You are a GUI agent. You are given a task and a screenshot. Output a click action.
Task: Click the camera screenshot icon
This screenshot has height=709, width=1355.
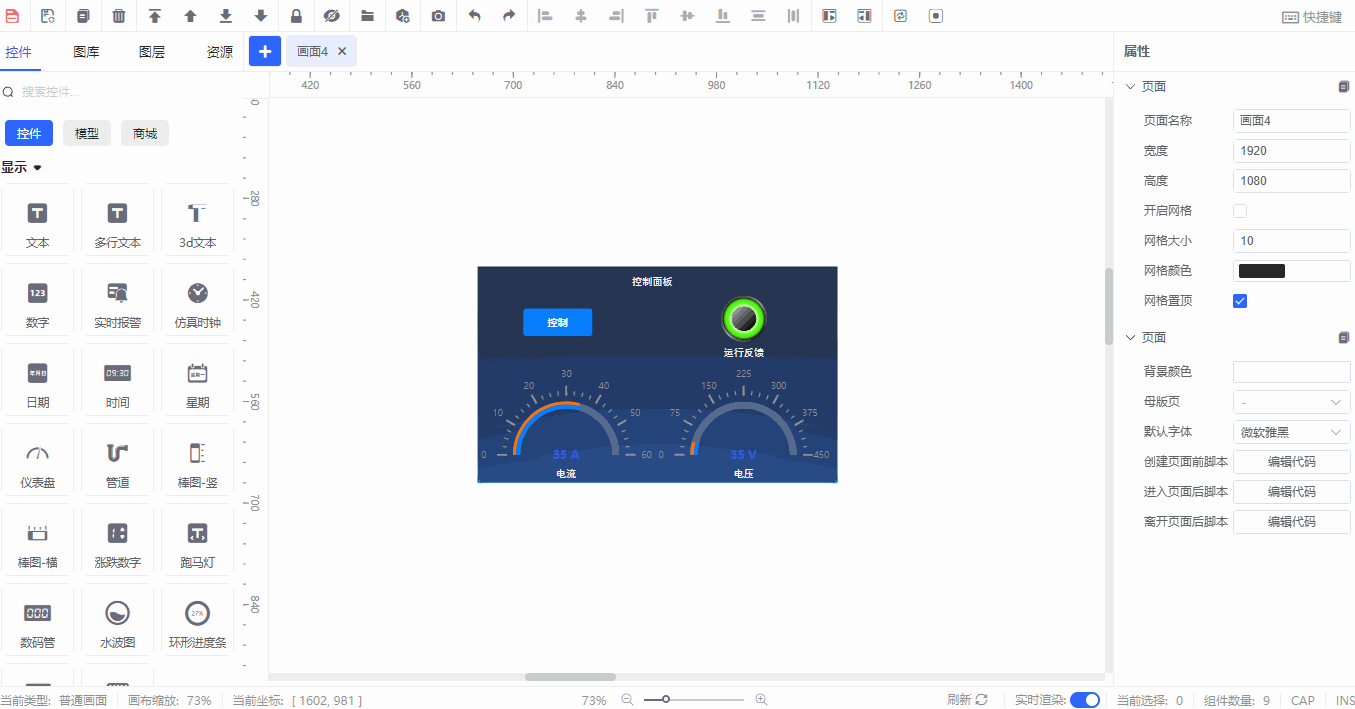click(438, 16)
